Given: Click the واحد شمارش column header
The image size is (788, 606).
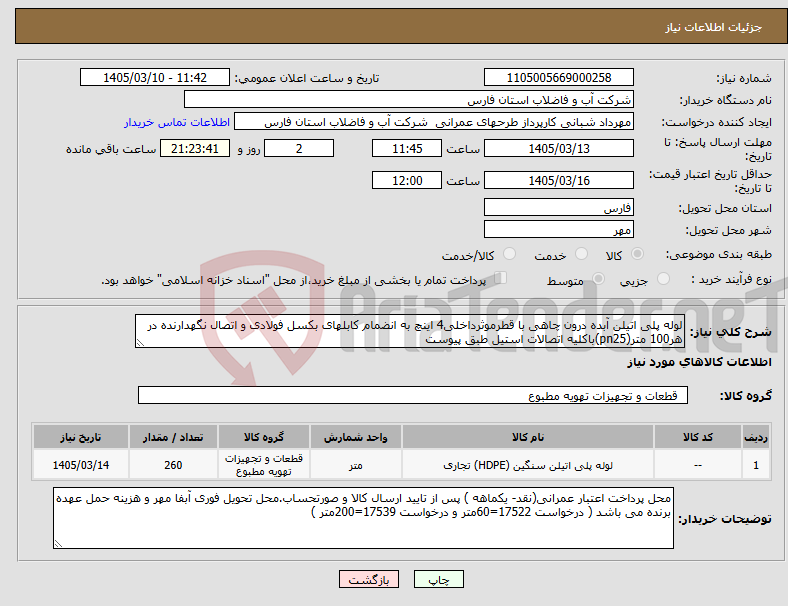Looking at the screenshot, I should coord(355,437).
